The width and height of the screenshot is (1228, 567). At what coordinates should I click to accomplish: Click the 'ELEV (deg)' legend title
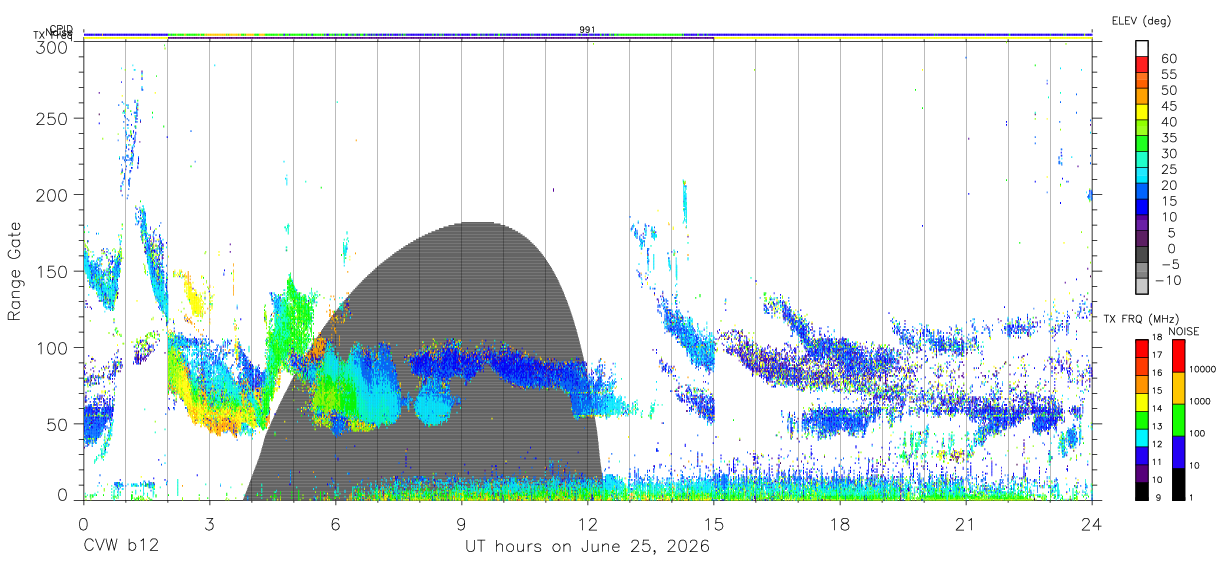tap(1141, 21)
